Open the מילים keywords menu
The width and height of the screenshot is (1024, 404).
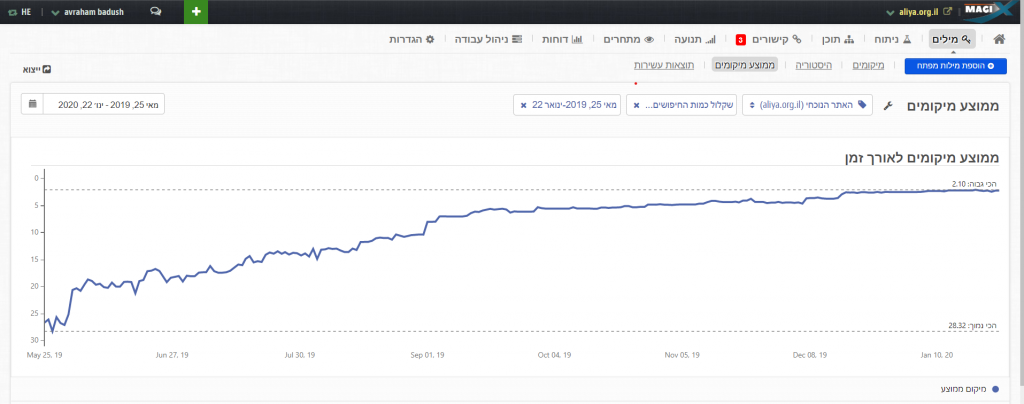(x=952, y=39)
